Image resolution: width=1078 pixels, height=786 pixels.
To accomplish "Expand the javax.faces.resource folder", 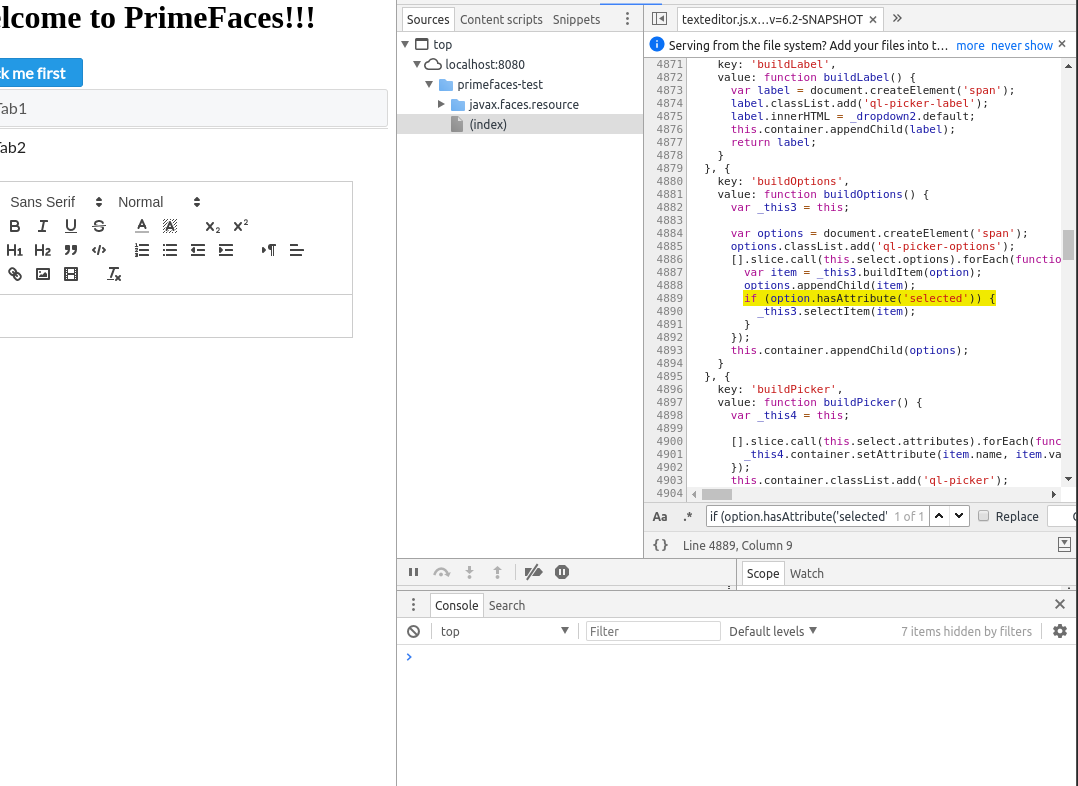I will pos(440,104).
